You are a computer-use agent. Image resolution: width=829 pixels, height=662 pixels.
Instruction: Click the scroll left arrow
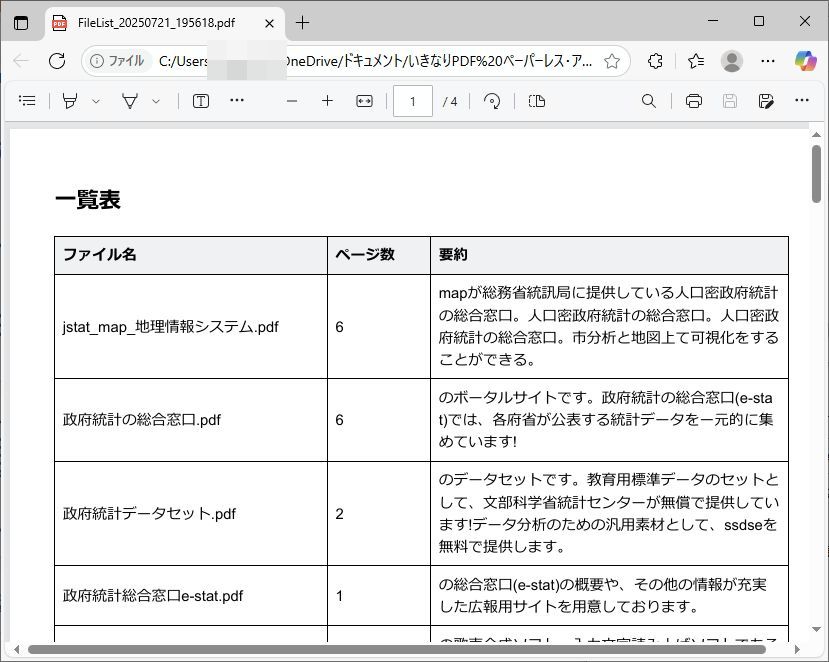(x=16, y=649)
